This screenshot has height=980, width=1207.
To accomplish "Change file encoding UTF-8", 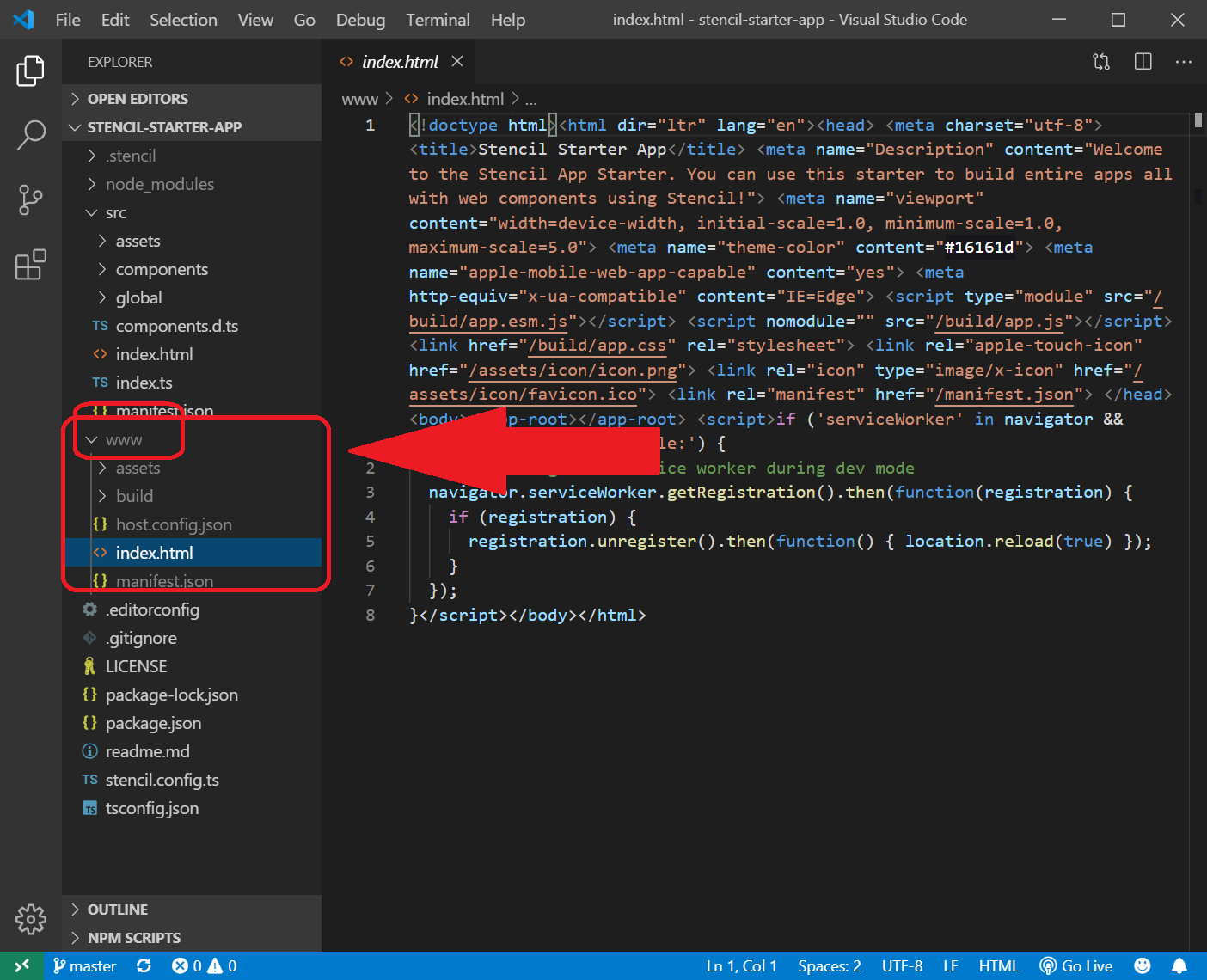I will 902,966.
